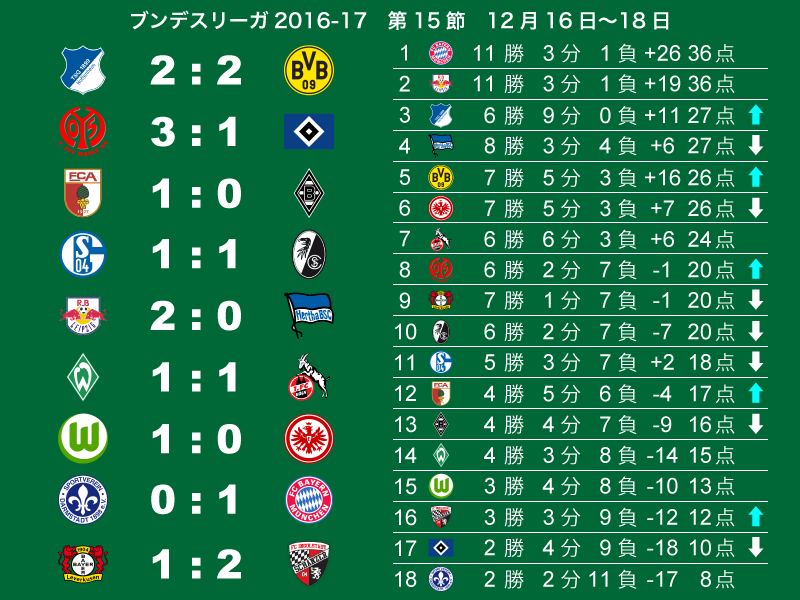The height and width of the screenshot is (600, 800).
Task: Click the RB Leipzig crest beside the 2:0 score
Action: pos(83,315)
